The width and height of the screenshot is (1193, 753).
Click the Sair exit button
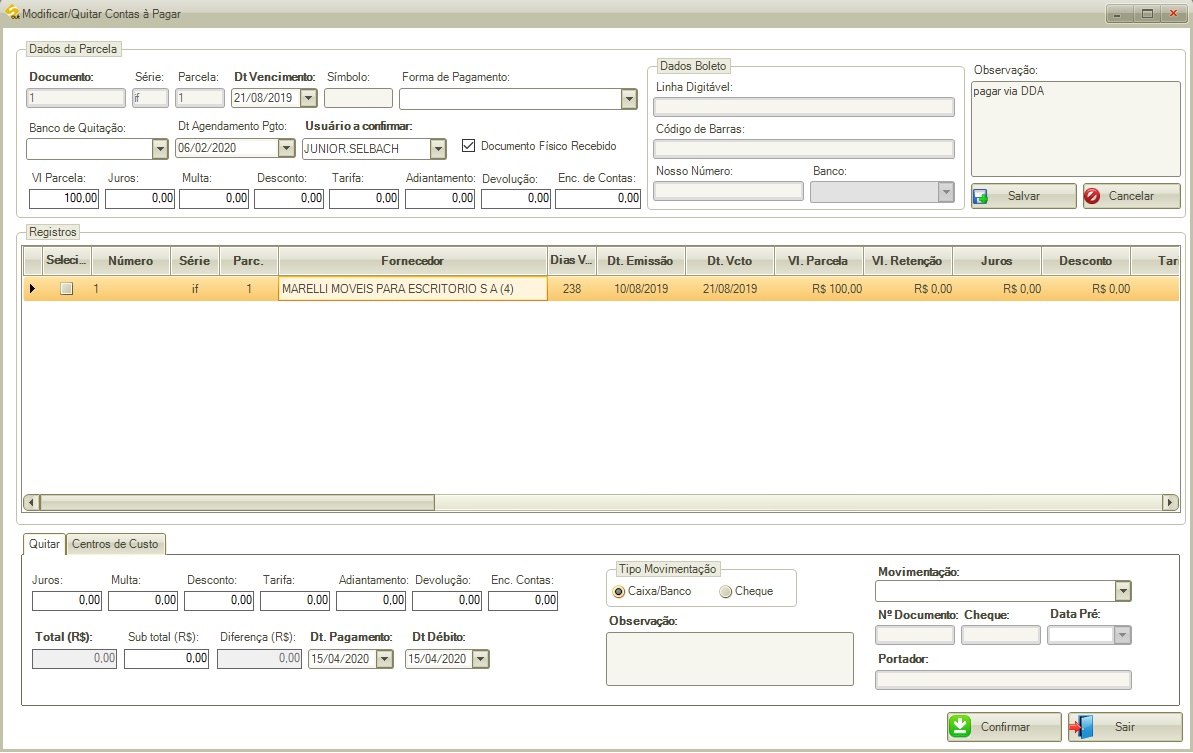1125,726
